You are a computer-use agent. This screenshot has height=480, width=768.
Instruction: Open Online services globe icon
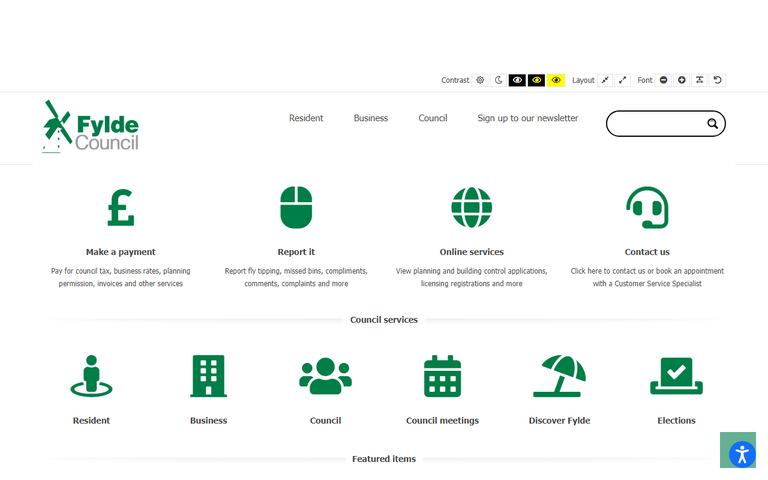(x=471, y=207)
